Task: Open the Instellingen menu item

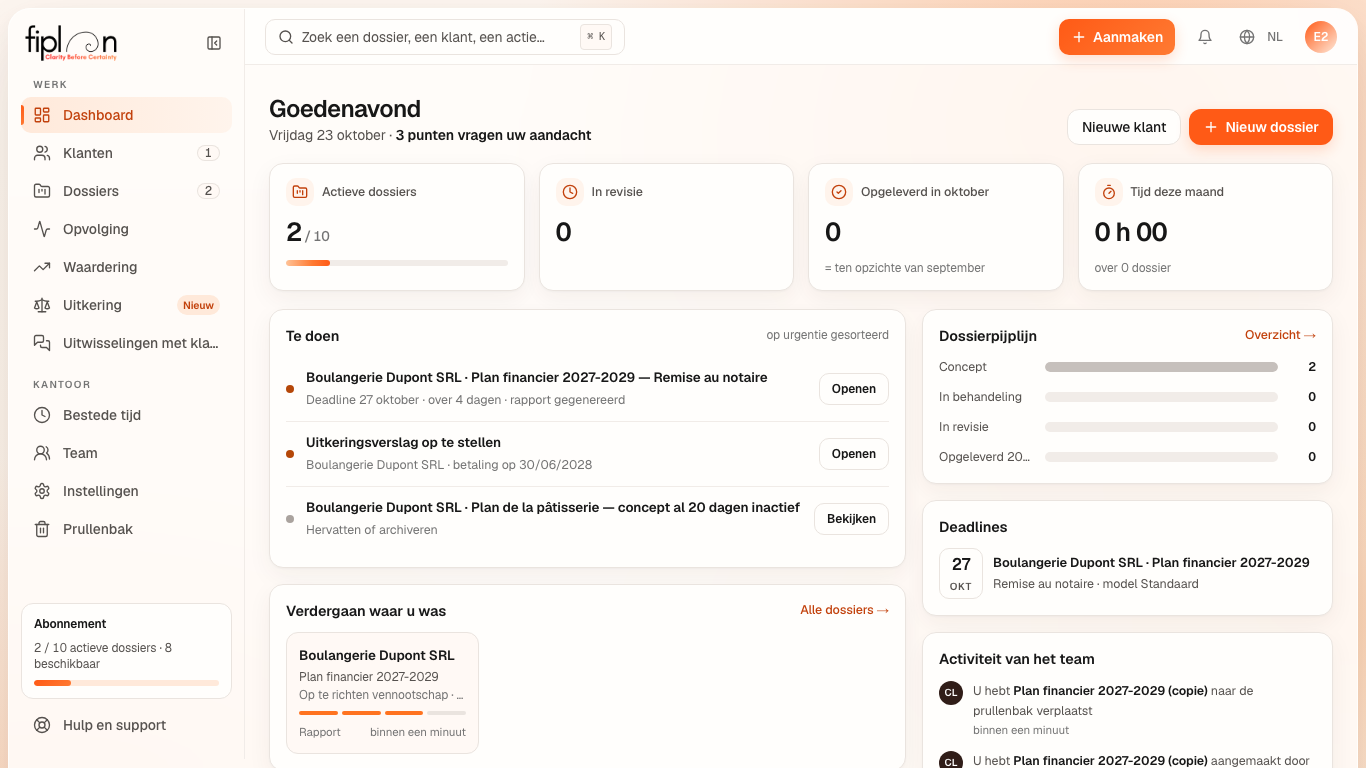Action: (x=126, y=491)
